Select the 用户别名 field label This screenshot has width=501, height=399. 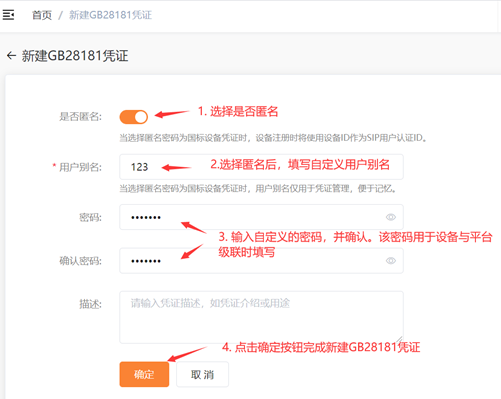(80, 167)
